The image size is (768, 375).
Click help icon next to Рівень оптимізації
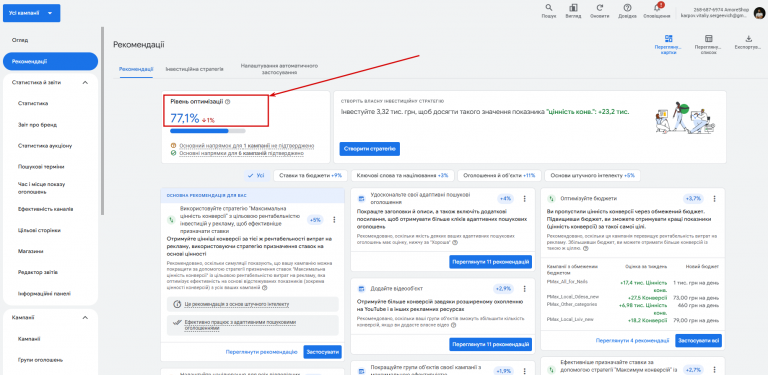[228, 102]
